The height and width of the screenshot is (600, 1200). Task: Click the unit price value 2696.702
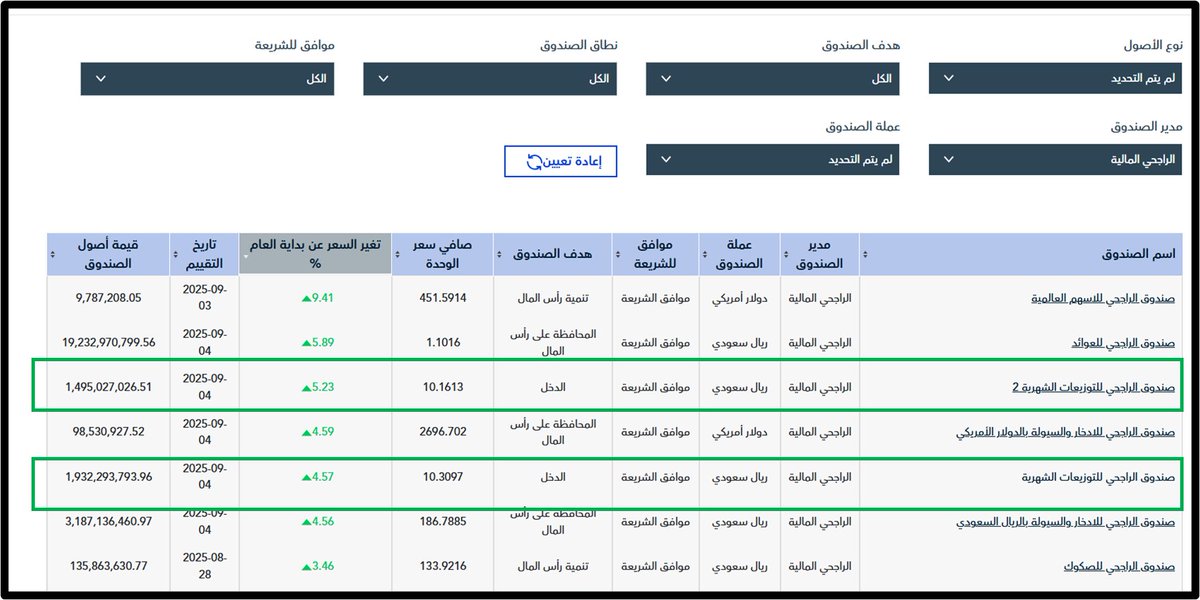coord(442,433)
